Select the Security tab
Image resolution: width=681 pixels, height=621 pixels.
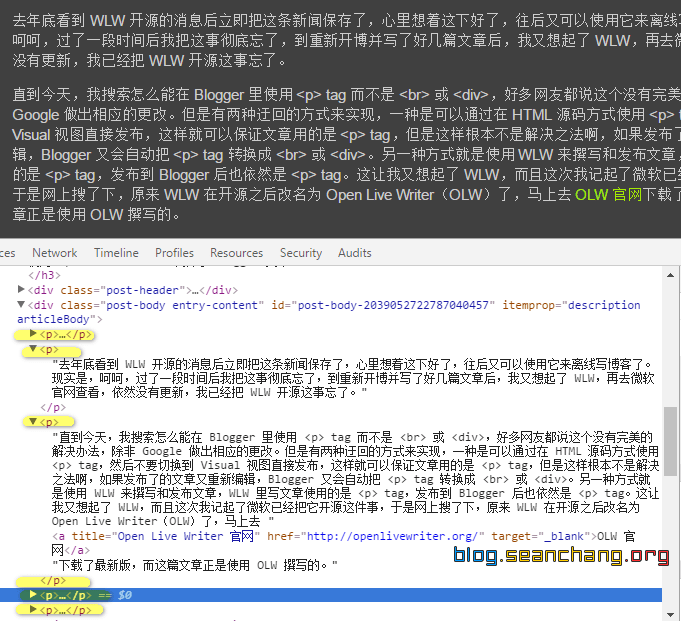(x=301, y=253)
